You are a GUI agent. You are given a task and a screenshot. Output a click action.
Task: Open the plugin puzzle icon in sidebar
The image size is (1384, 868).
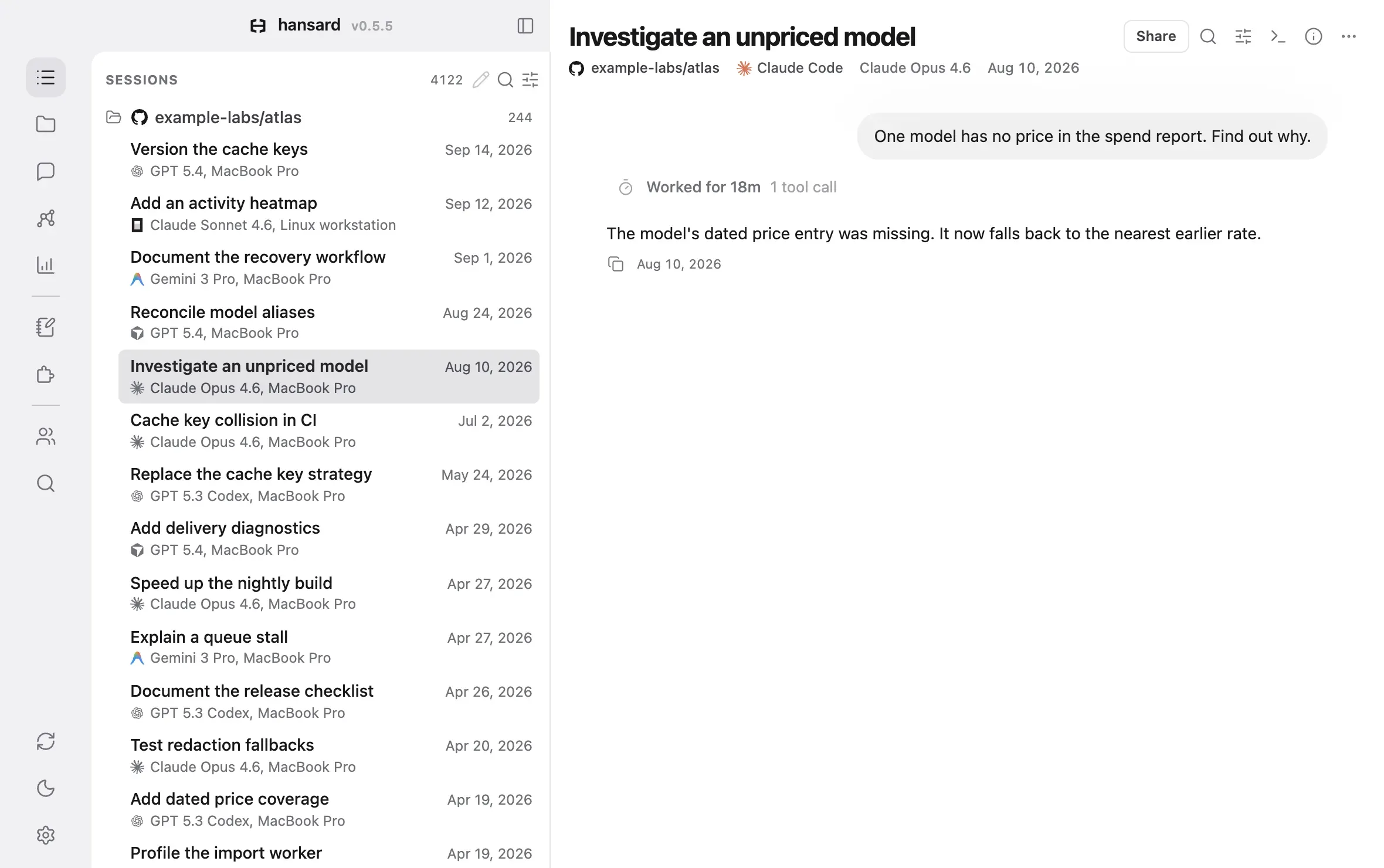pos(46,374)
